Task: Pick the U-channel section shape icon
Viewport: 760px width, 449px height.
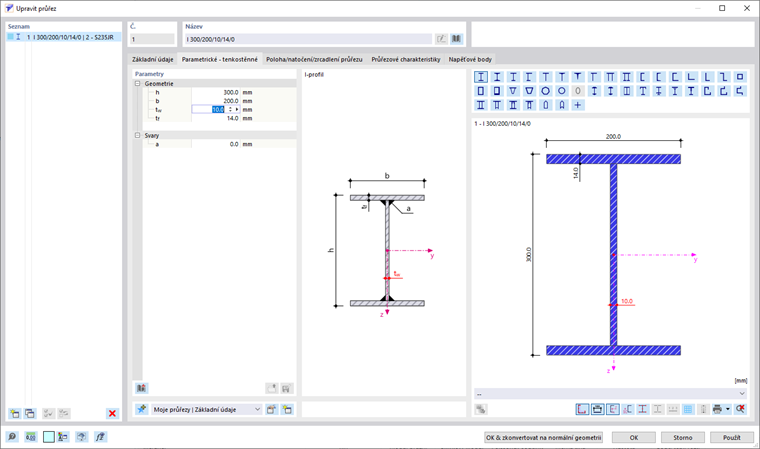Action: (x=643, y=77)
